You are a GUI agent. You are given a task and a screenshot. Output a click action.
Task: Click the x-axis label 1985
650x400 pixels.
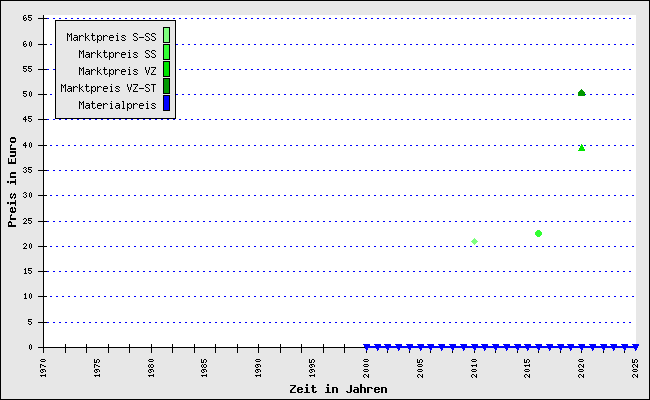(x=204, y=368)
